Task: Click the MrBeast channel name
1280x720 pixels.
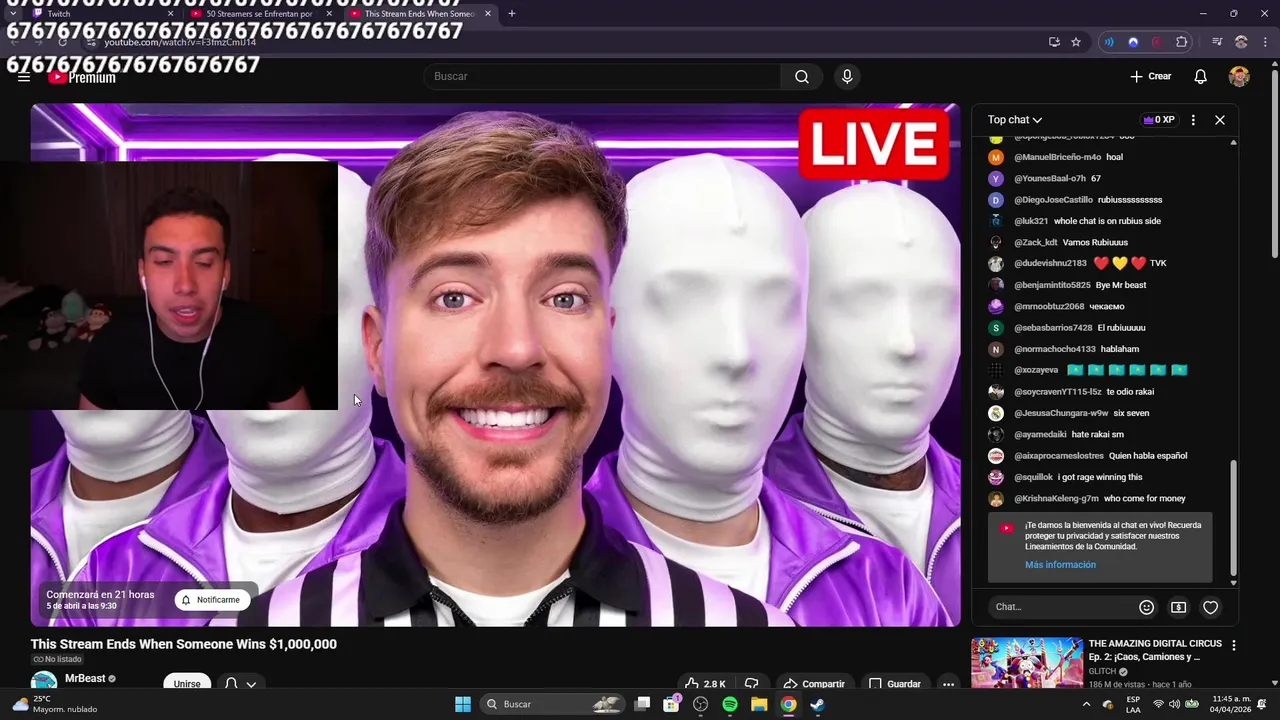Action: pos(85,679)
